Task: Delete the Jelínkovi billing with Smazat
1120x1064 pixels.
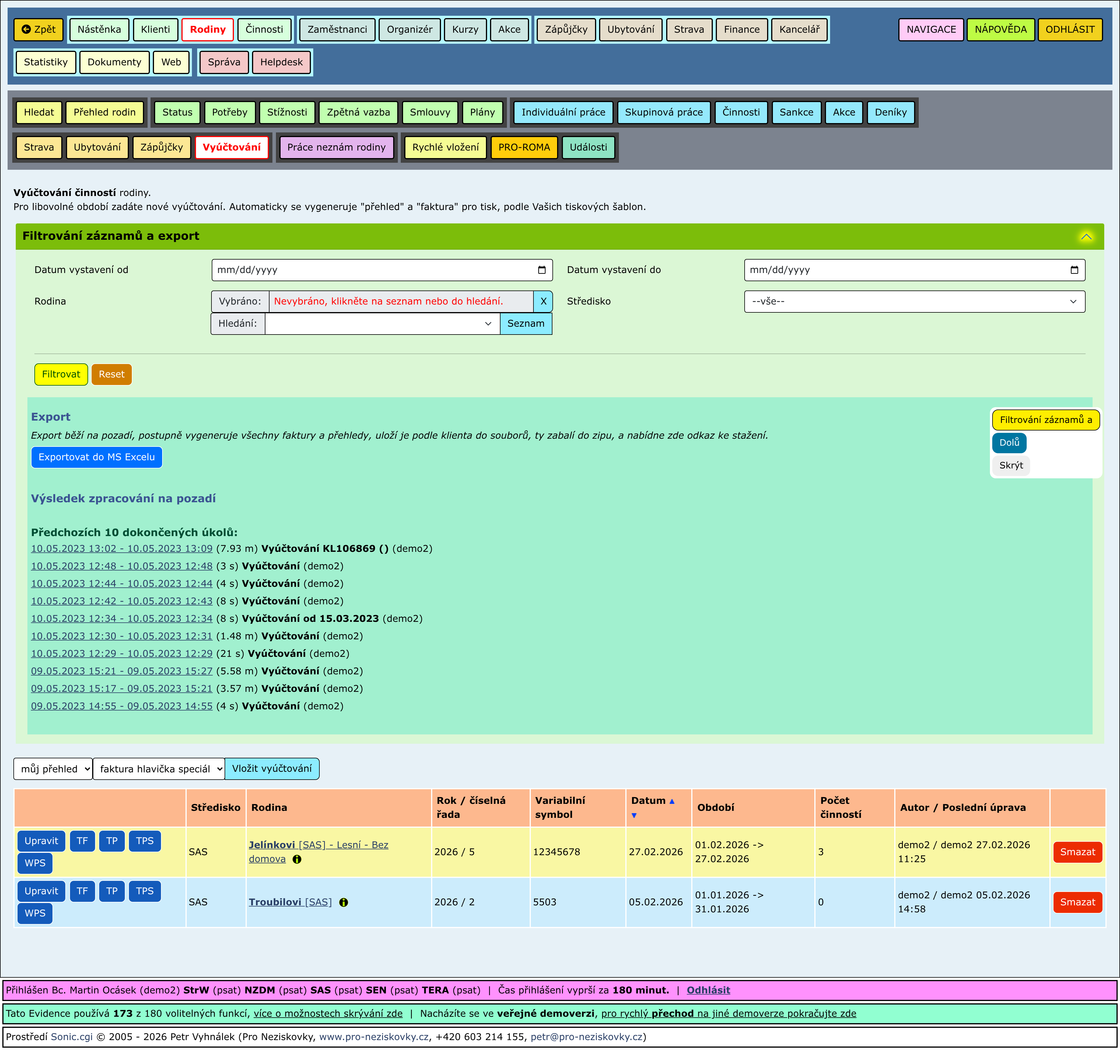Action: point(1077,852)
